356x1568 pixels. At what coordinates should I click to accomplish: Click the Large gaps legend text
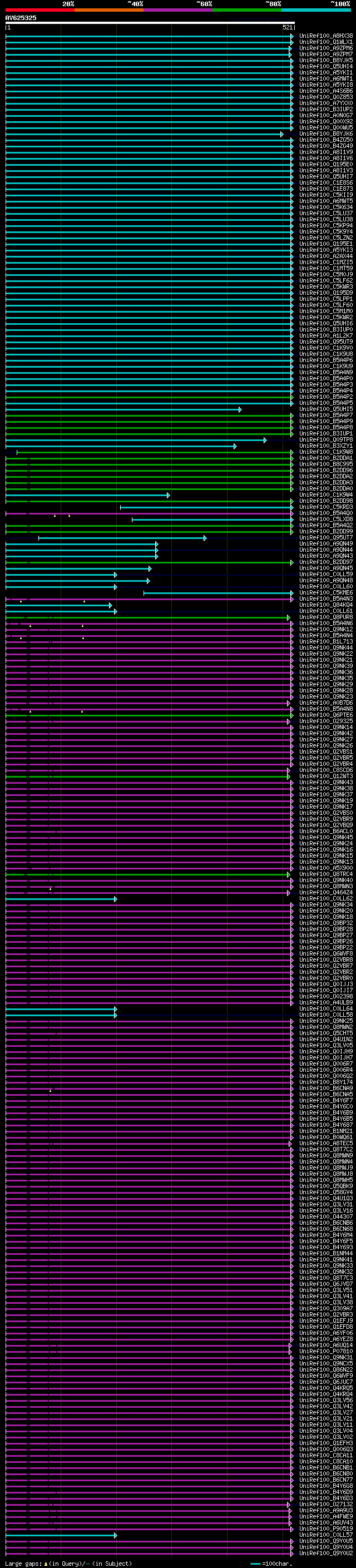tap(68, 1564)
